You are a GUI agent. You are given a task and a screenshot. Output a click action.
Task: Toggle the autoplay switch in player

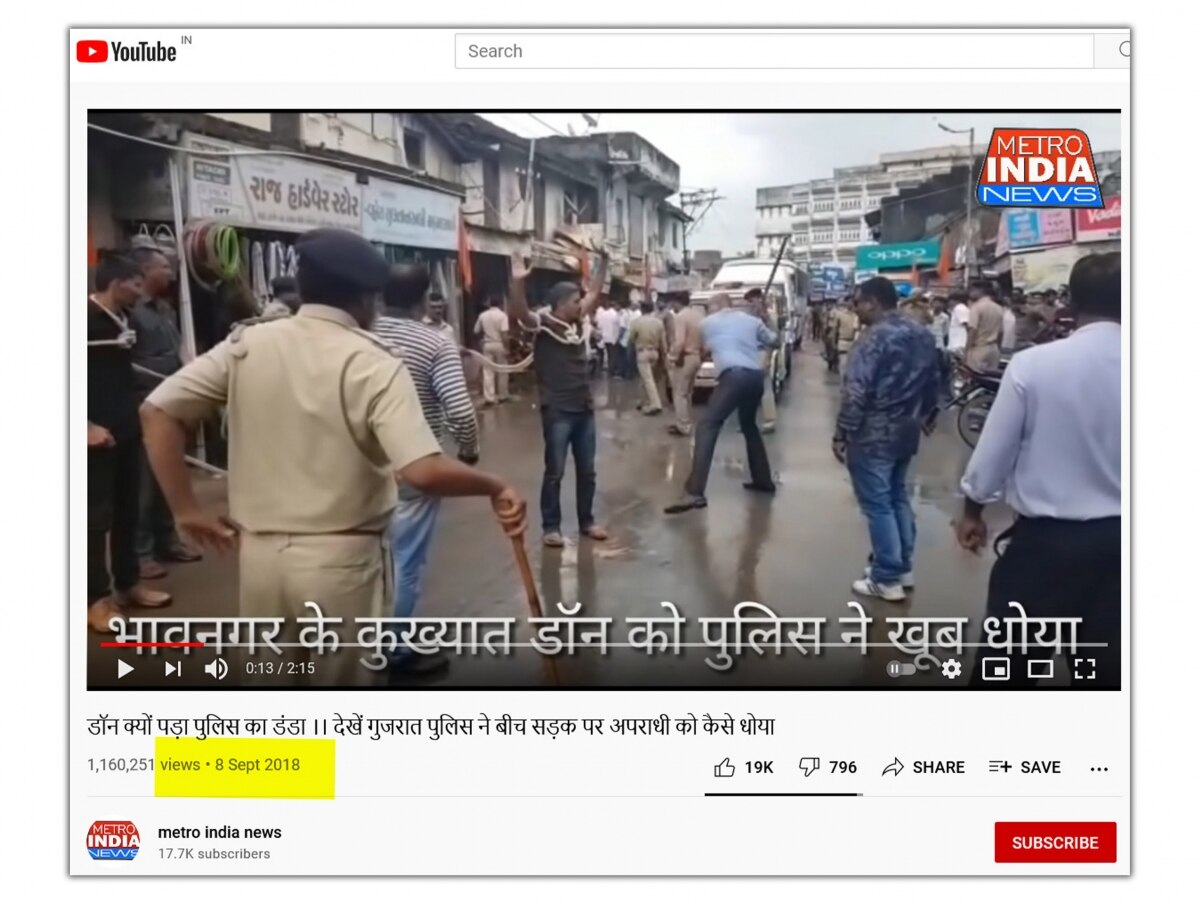pyautogui.click(x=901, y=669)
